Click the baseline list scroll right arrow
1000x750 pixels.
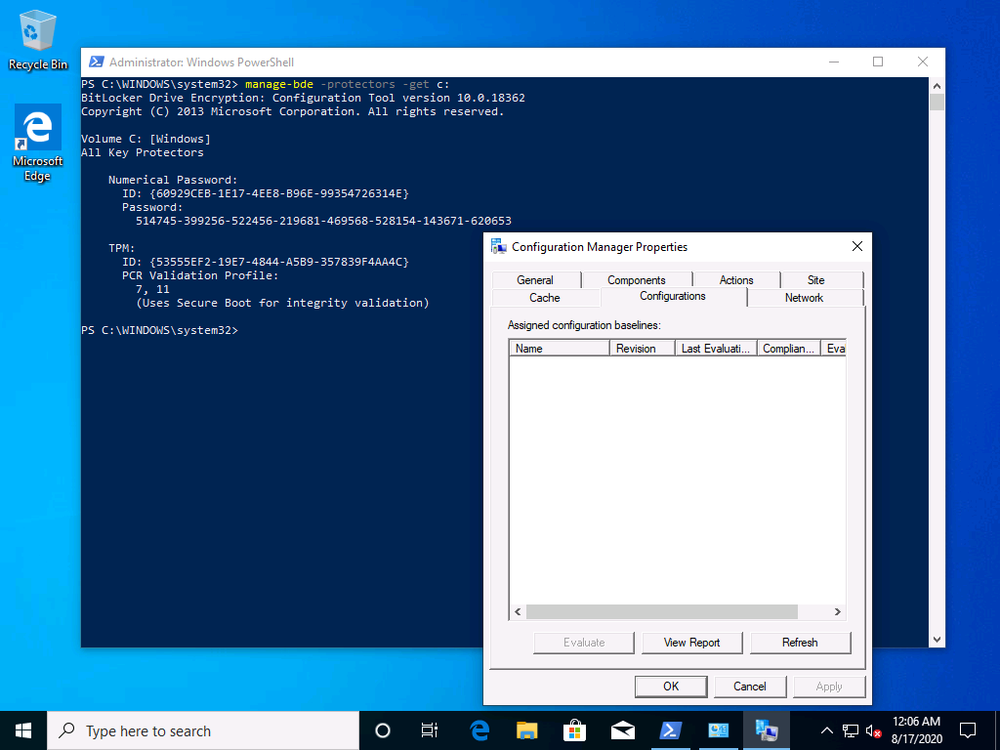tap(837, 612)
